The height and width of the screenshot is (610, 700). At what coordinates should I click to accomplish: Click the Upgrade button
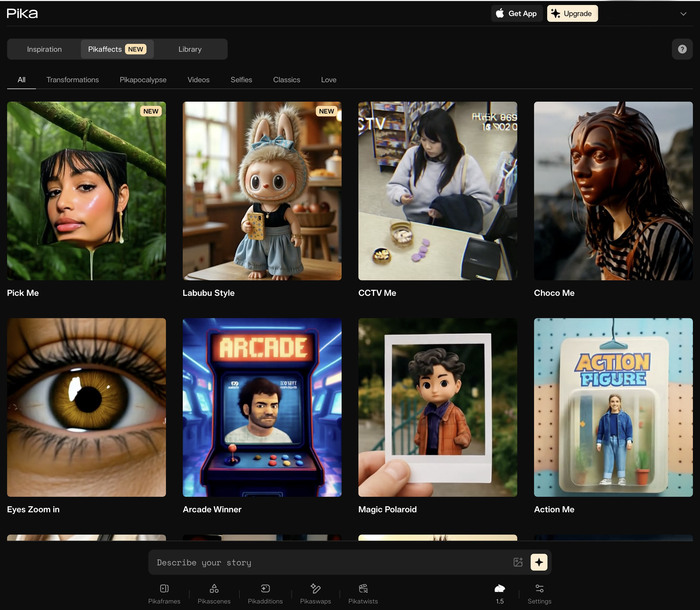(x=572, y=14)
